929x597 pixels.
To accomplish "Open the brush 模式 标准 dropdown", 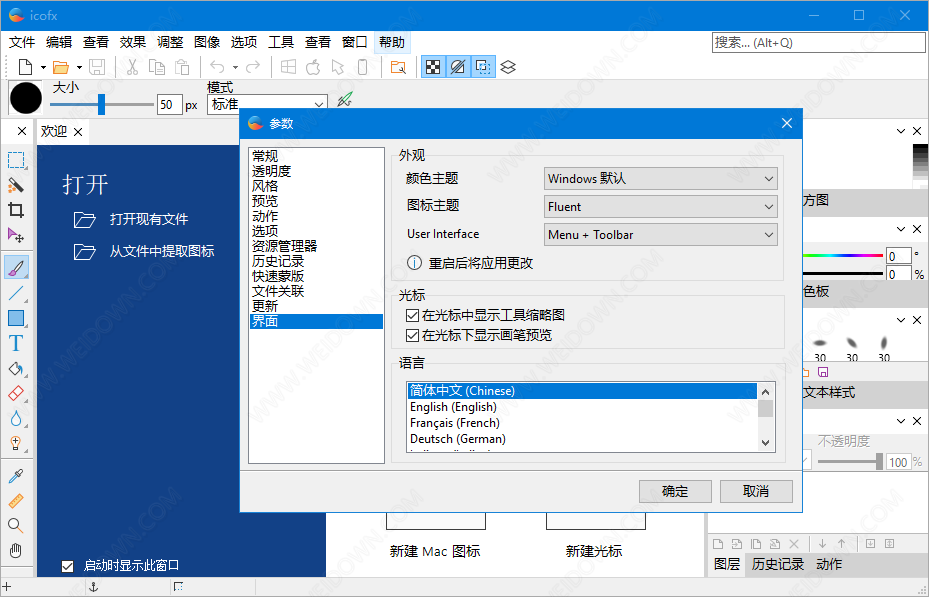I will tap(267, 104).
